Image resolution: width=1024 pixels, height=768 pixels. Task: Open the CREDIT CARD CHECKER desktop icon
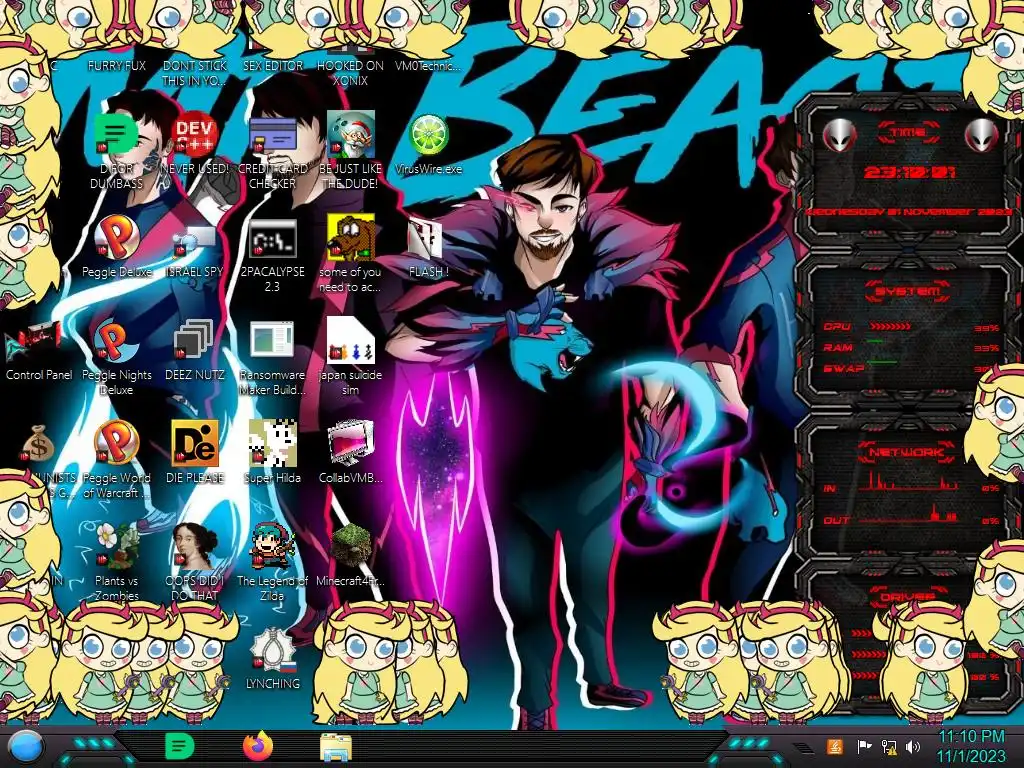coord(272,136)
